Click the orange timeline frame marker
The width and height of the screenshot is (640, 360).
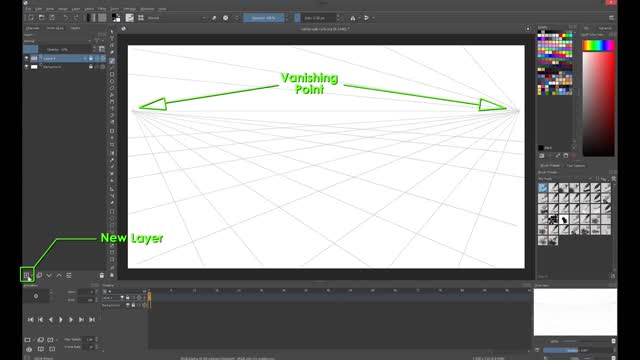tap(149, 297)
